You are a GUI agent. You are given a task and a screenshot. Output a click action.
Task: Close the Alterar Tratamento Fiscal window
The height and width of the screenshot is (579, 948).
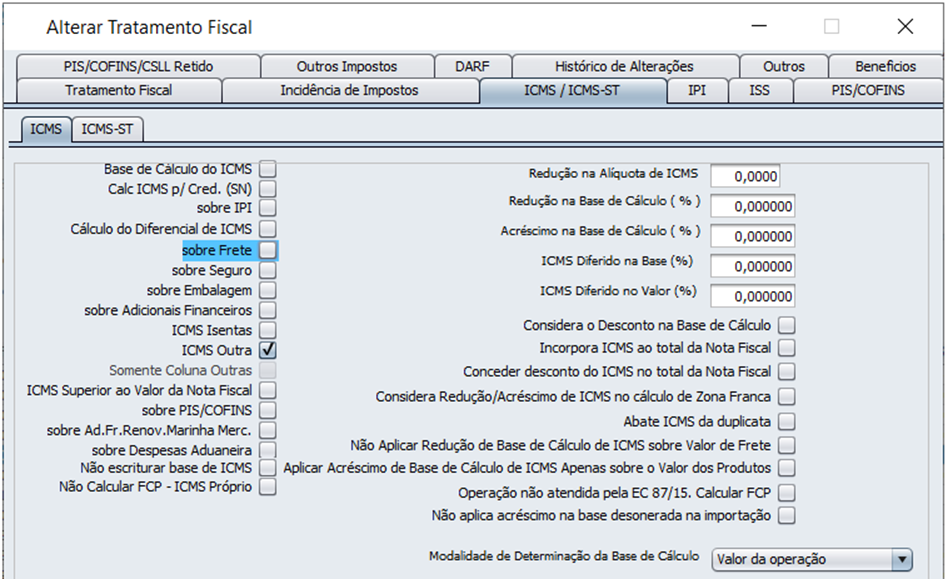pos(905,27)
